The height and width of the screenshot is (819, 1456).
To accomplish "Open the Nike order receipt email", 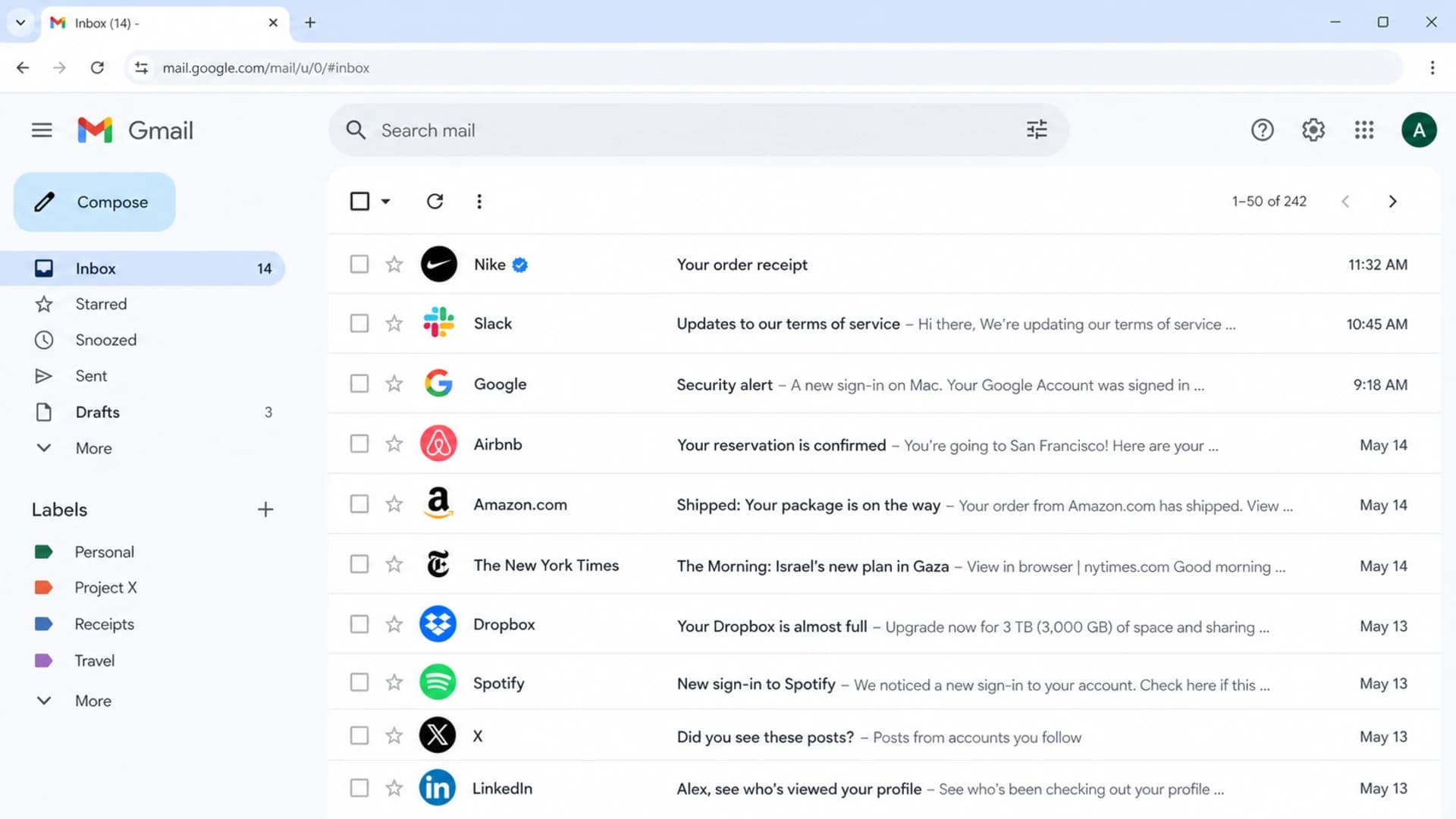I will [x=884, y=264].
